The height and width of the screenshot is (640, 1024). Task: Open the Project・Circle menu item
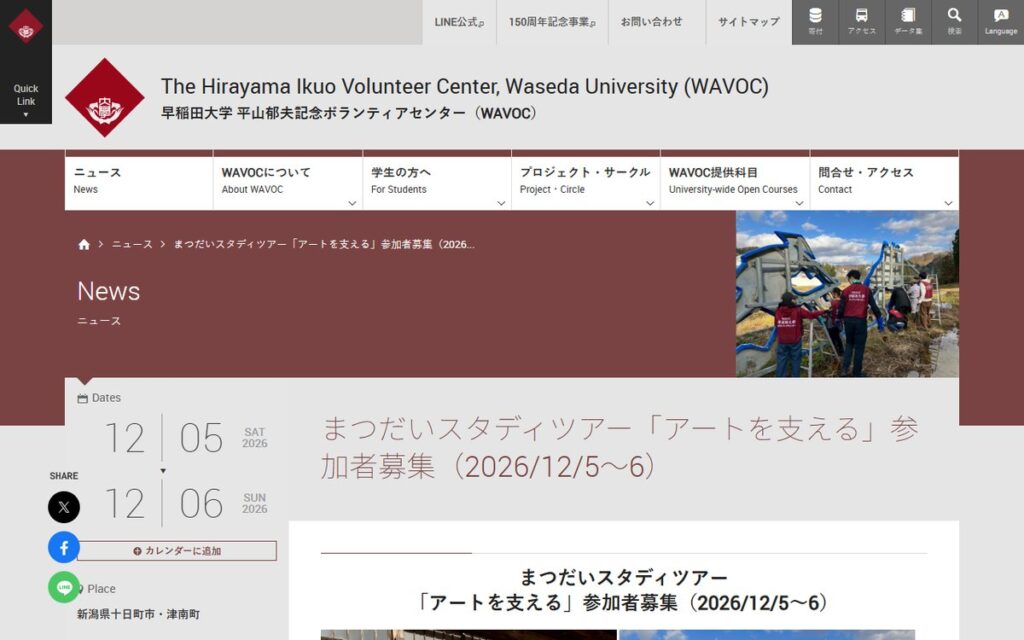pos(585,181)
